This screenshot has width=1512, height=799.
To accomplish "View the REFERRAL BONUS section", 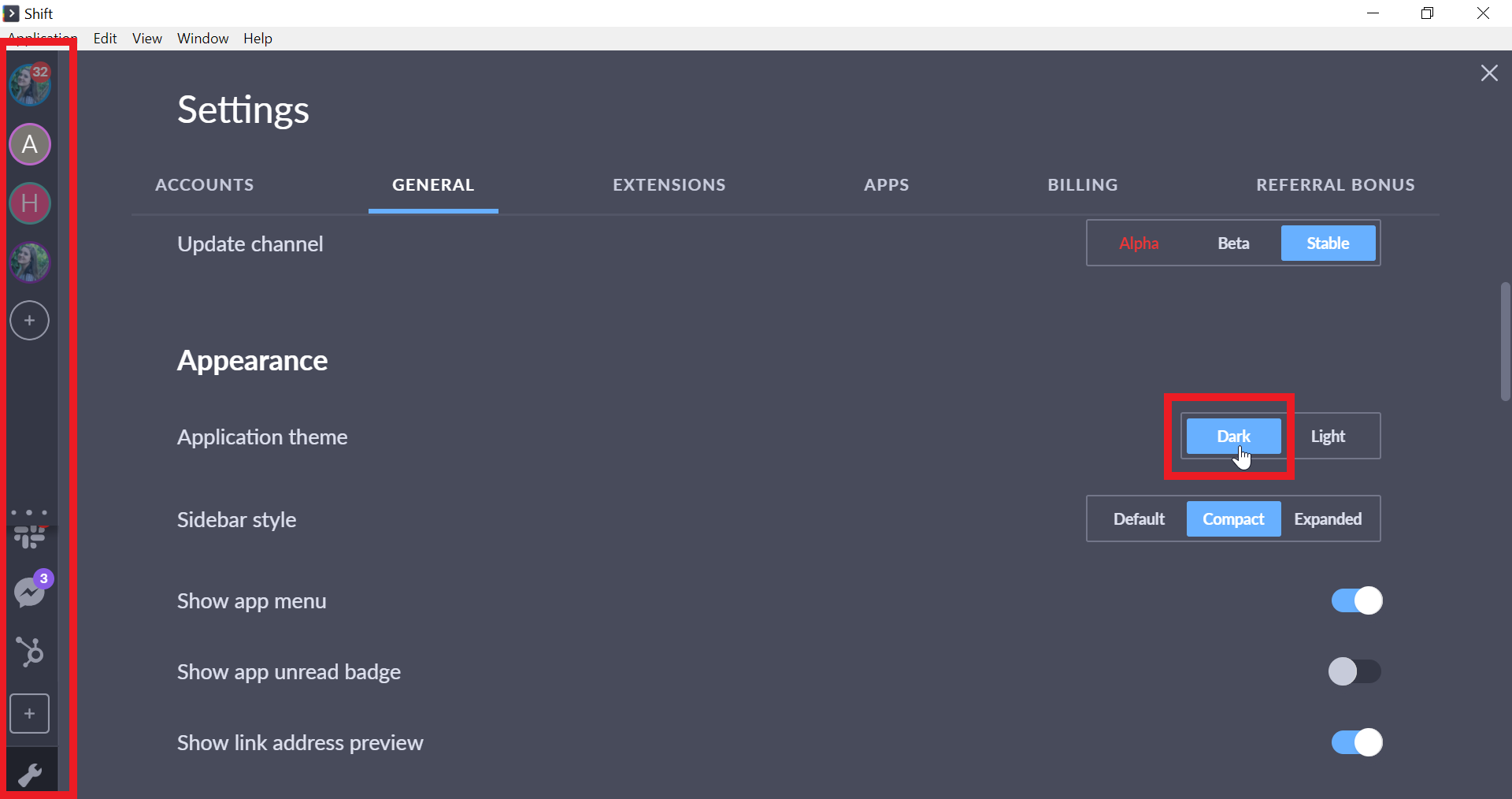I will [x=1336, y=185].
